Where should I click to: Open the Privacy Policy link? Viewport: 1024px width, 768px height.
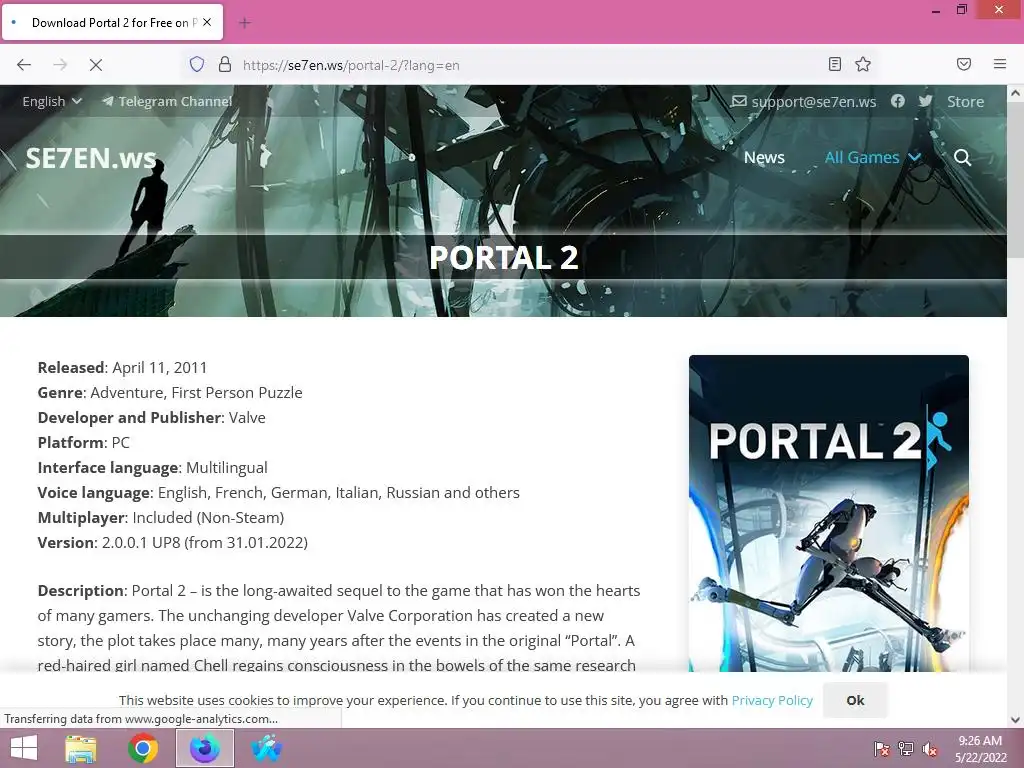pos(772,700)
